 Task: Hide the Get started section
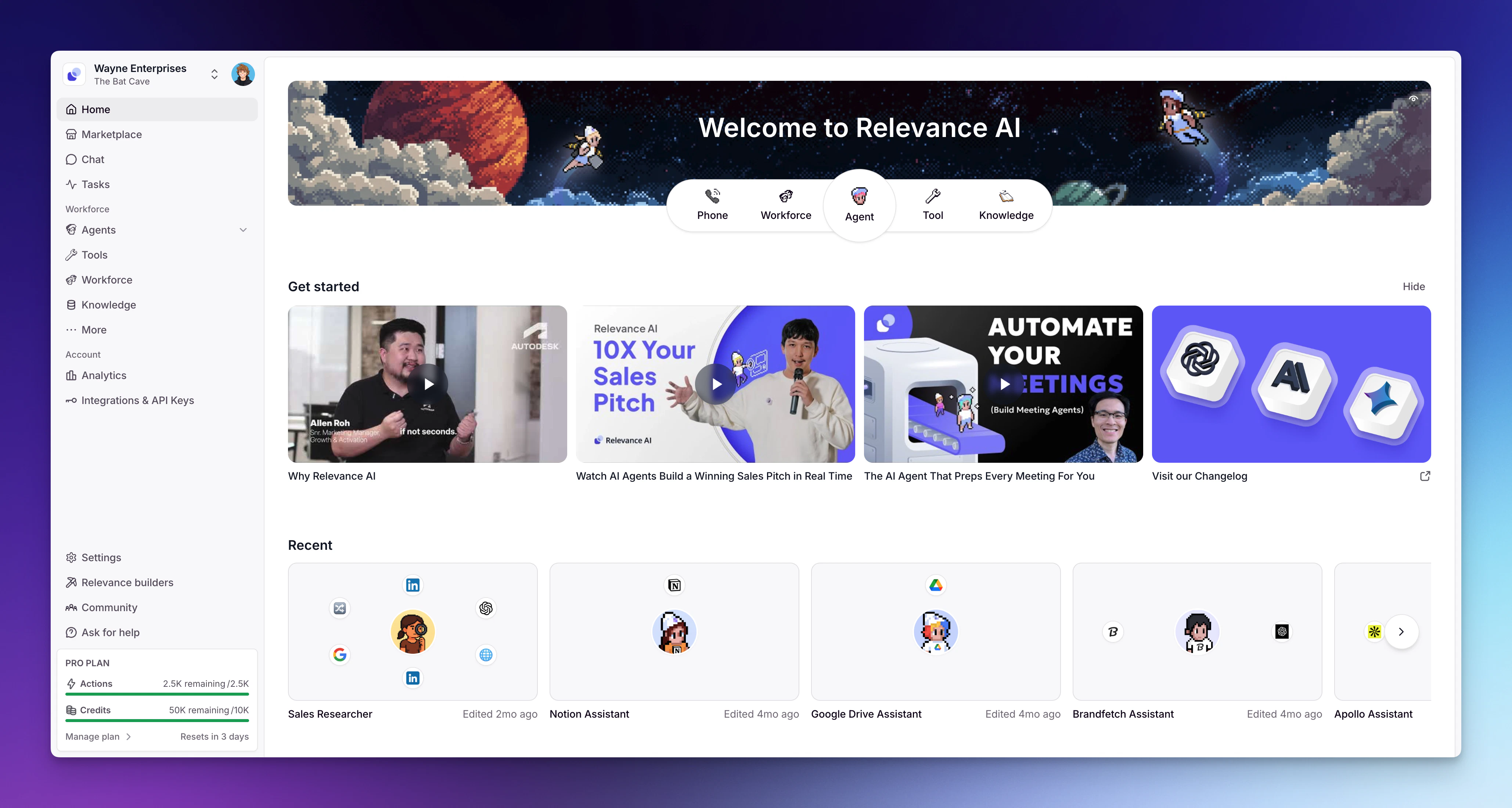click(x=1414, y=286)
